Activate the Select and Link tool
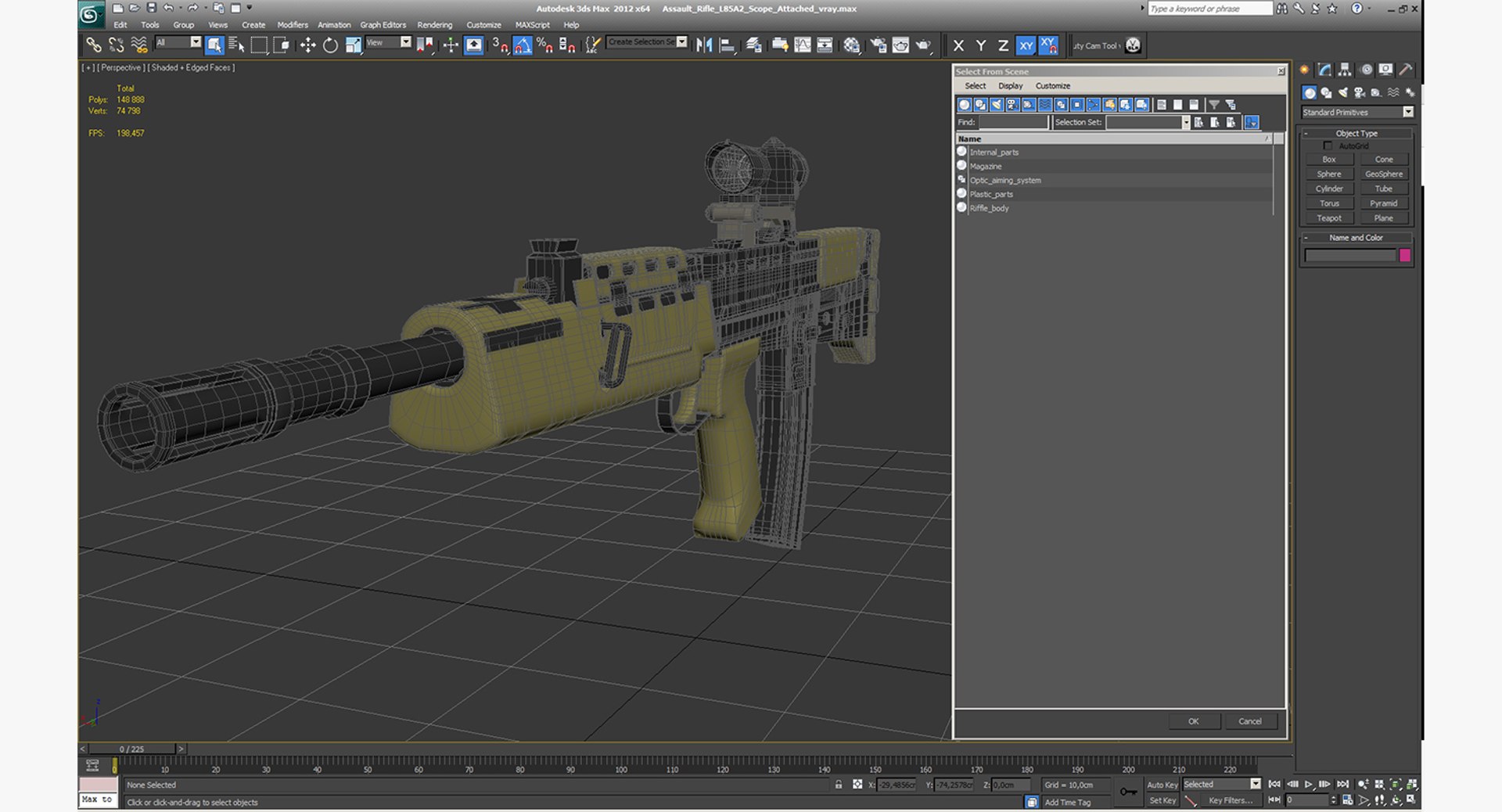Viewport: 1502px width, 812px height. click(94, 45)
